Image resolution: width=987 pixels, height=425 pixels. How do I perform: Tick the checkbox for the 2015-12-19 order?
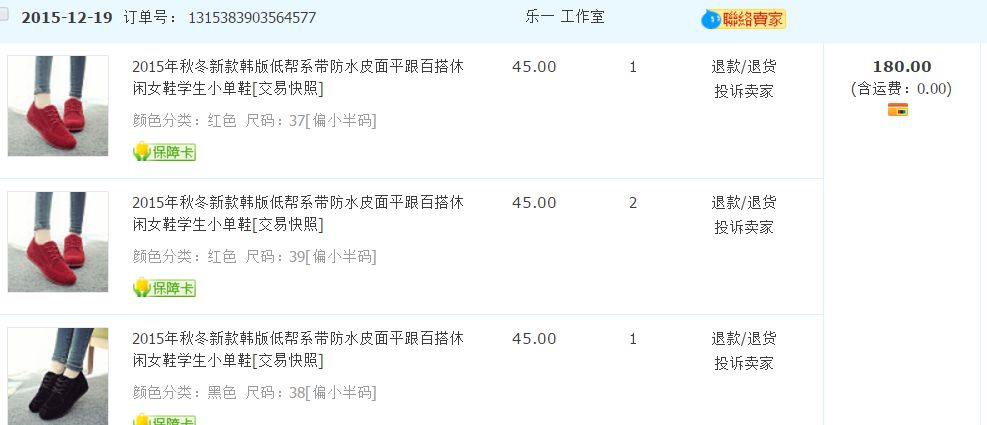click(x=6, y=16)
